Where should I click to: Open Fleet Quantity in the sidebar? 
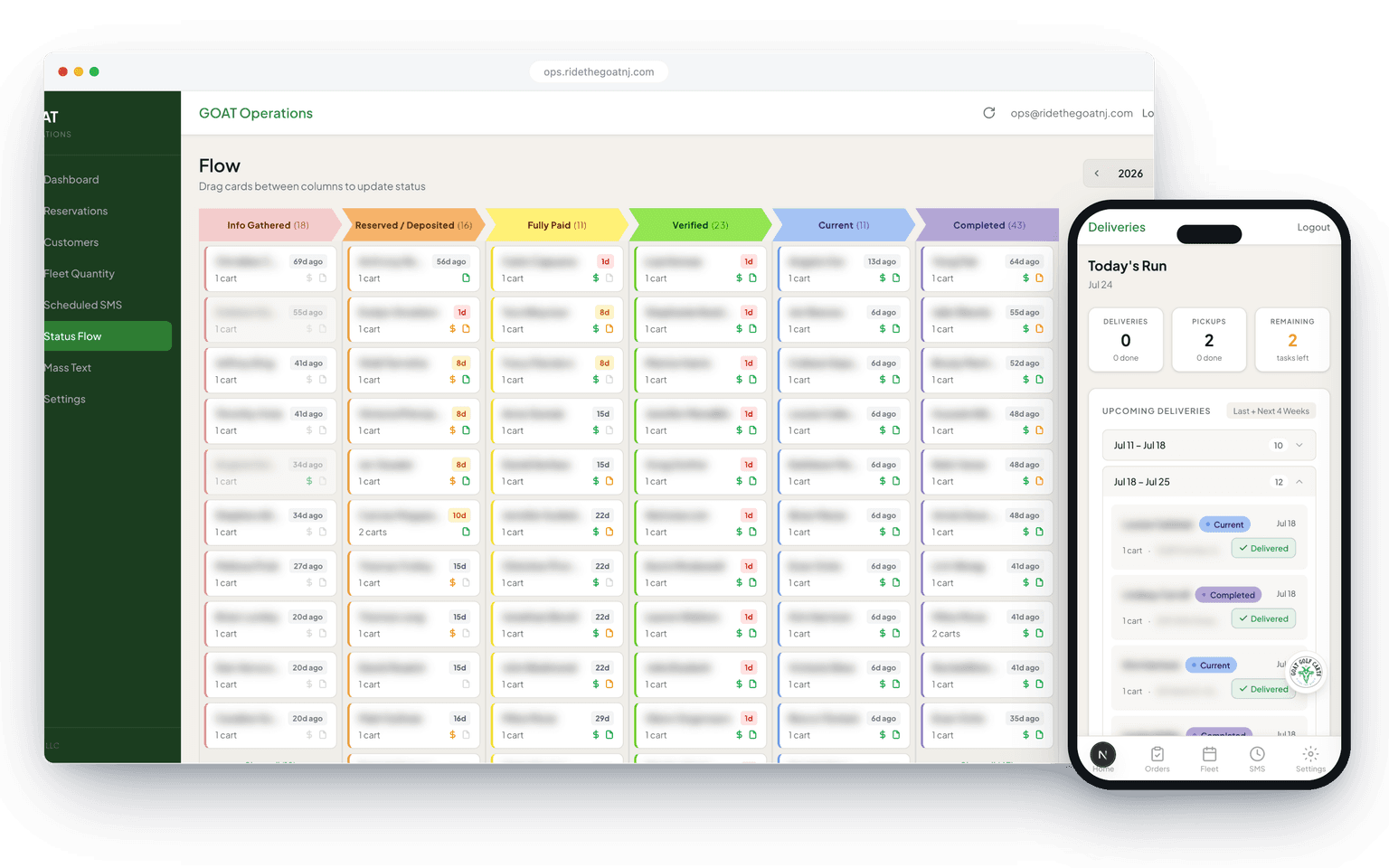[x=80, y=274]
